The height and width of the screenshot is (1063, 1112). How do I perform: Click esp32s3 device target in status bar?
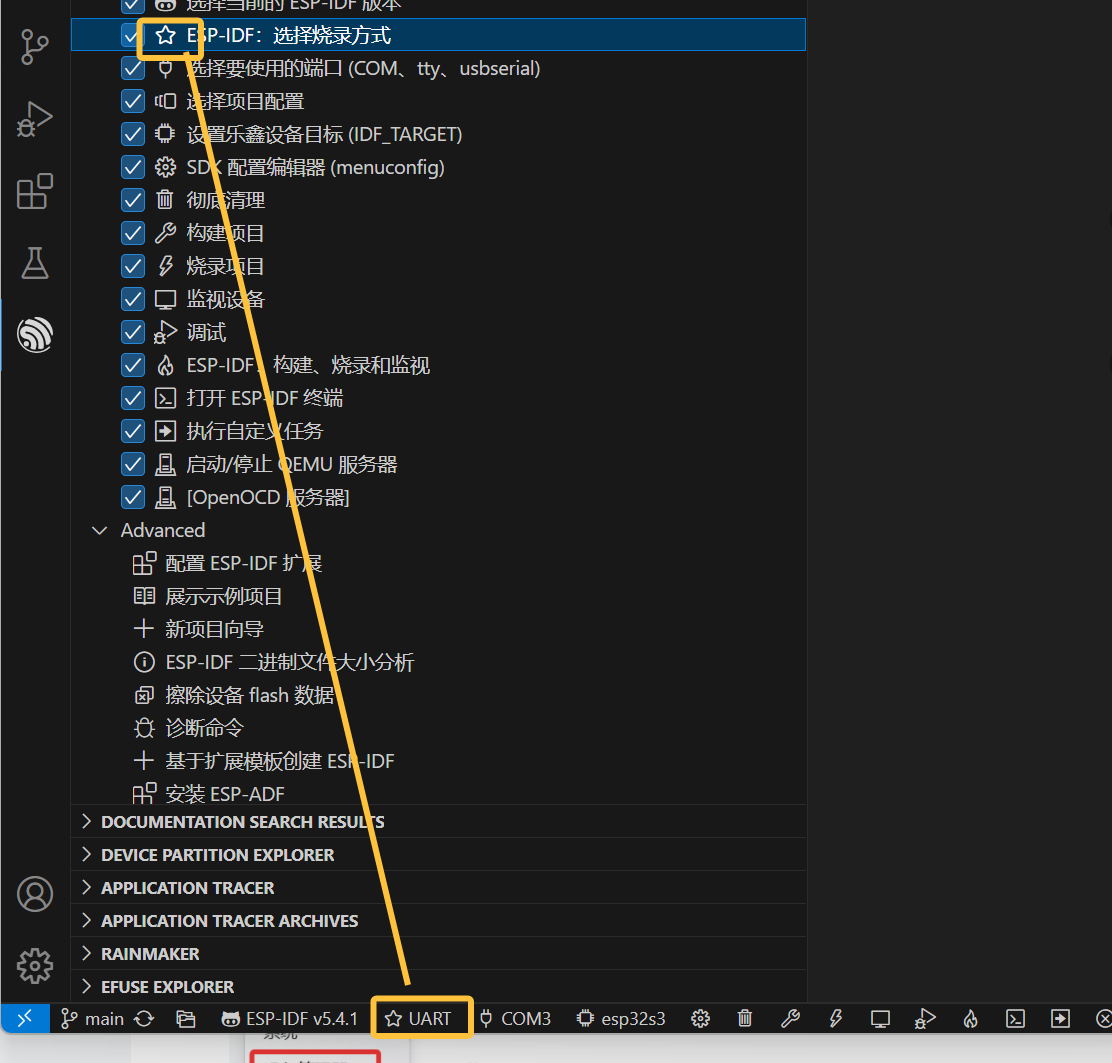tap(621, 1019)
